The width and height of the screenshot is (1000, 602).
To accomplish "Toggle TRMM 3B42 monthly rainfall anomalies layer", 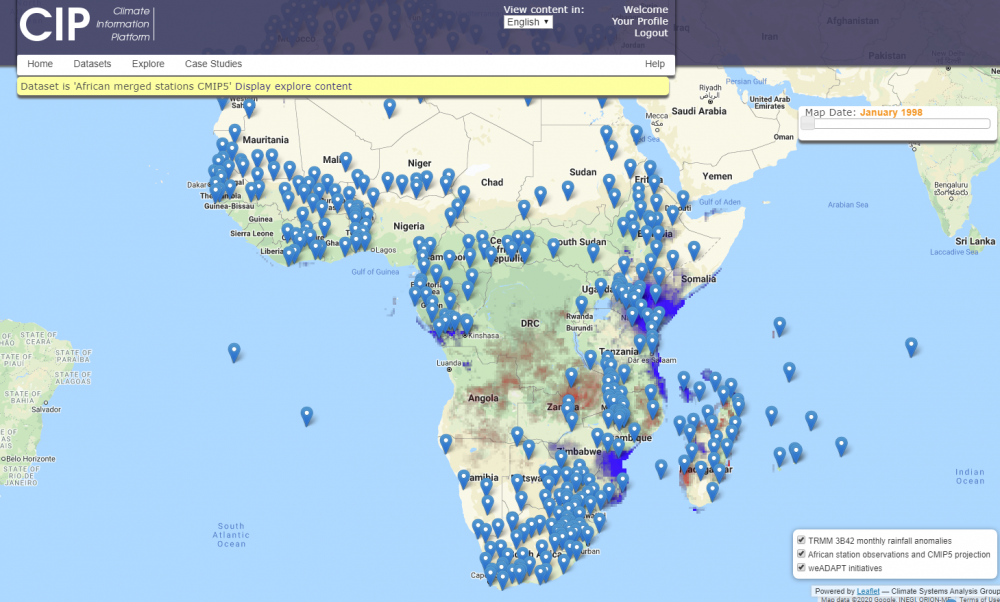I will 802,540.
